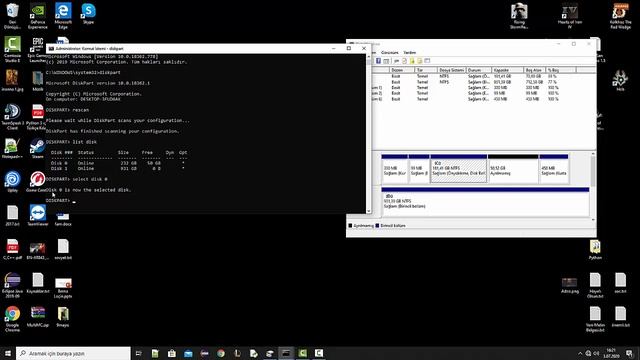
Task: Launch Uplay from the desktop
Action: tap(12, 182)
